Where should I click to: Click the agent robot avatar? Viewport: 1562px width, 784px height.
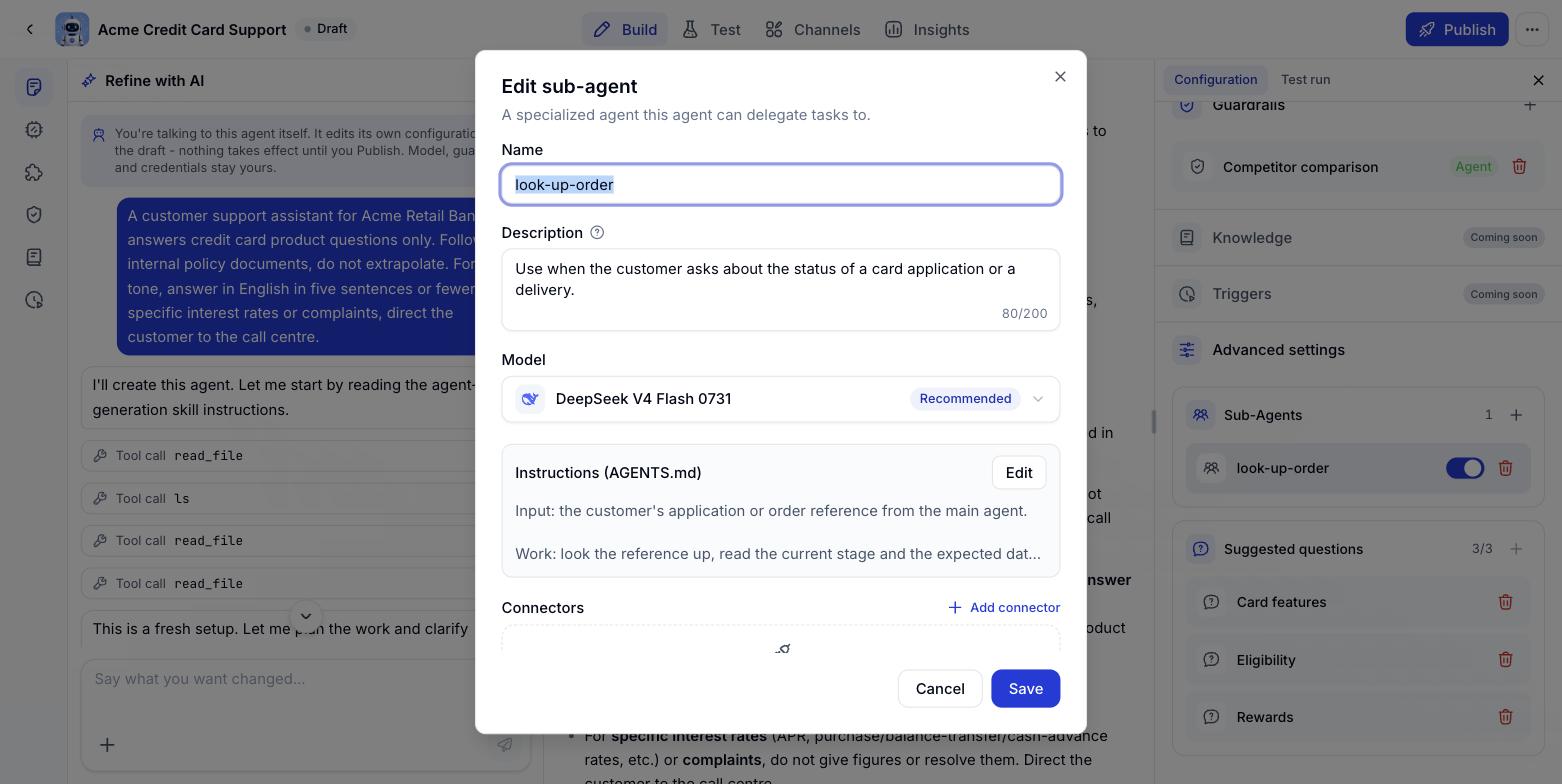(x=72, y=30)
